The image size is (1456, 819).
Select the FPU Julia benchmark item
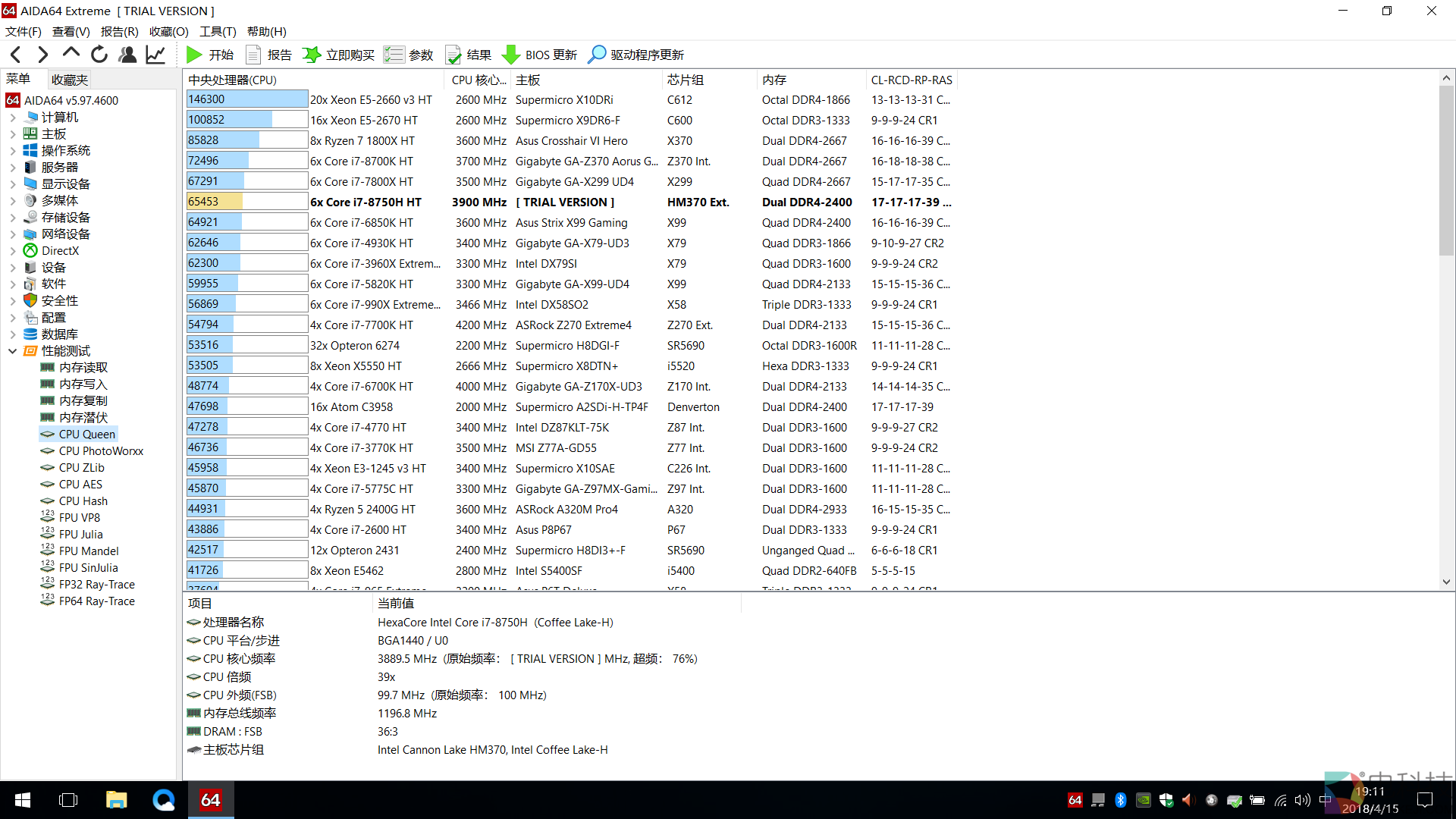(80, 535)
